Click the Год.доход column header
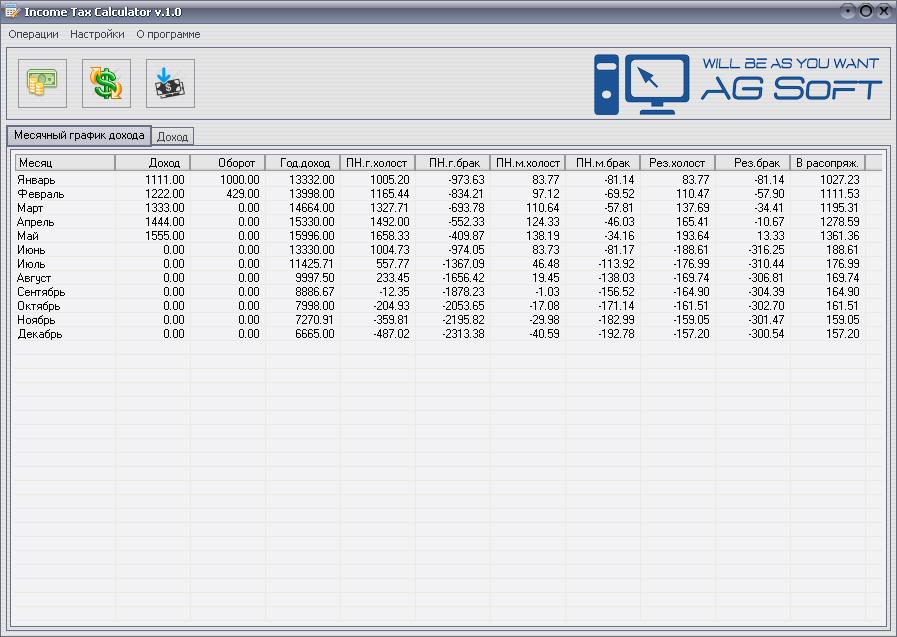 point(303,163)
